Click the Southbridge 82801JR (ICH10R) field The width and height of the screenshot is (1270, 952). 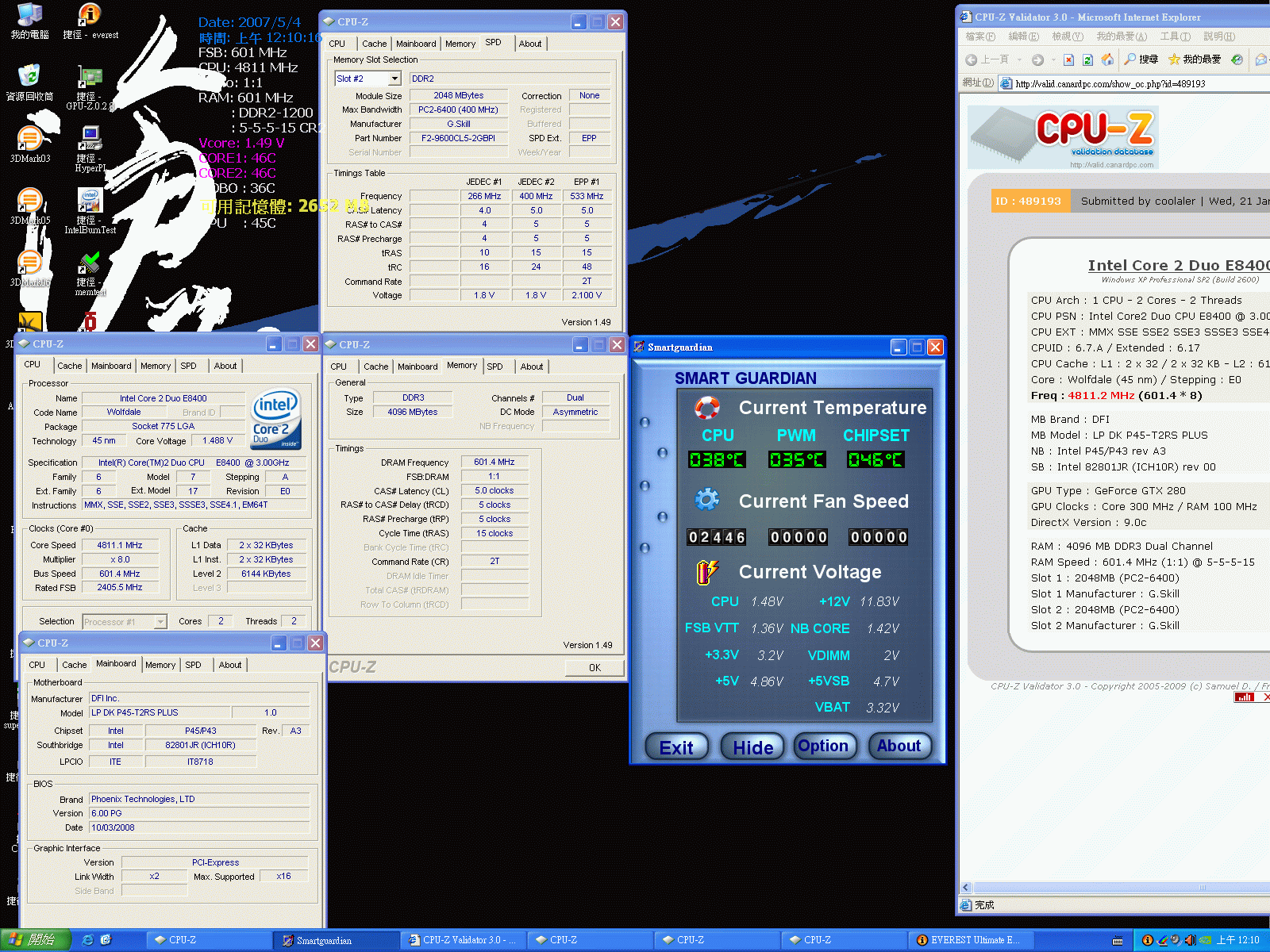[200, 745]
